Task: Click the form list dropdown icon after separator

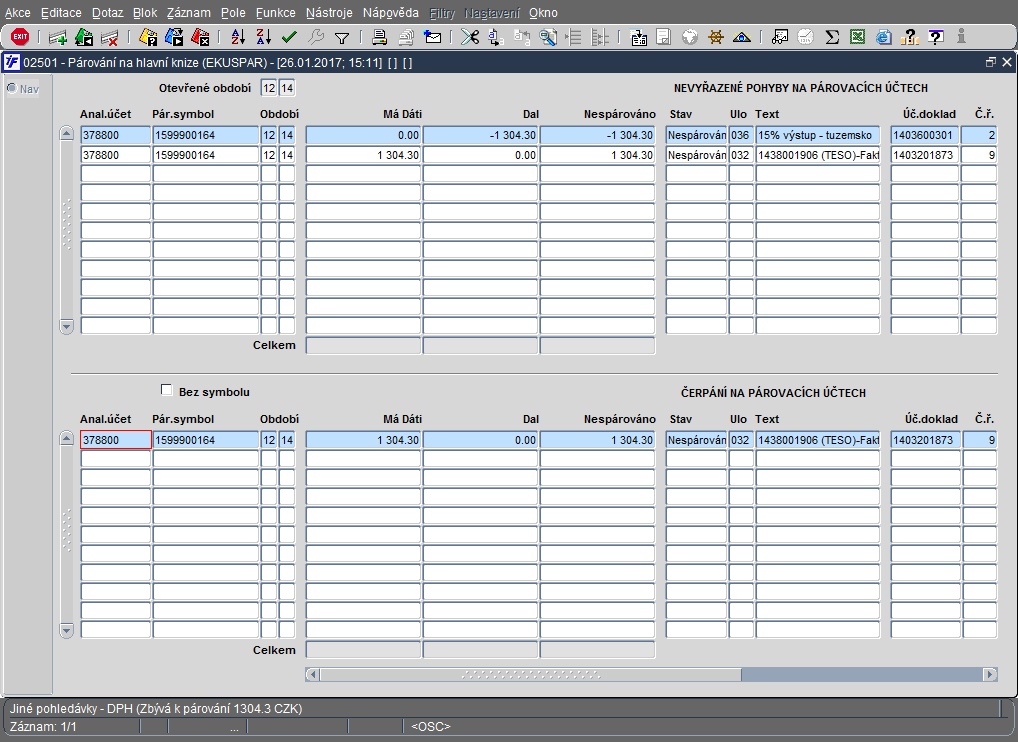Action: coord(638,38)
